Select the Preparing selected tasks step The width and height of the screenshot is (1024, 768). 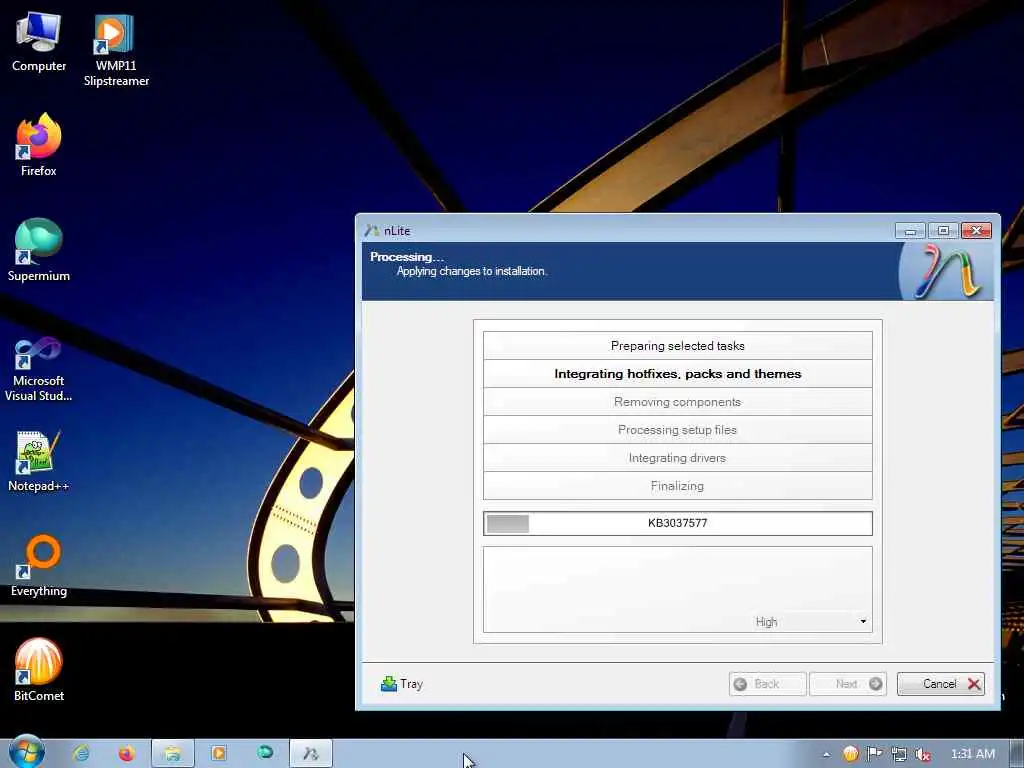click(x=677, y=345)
